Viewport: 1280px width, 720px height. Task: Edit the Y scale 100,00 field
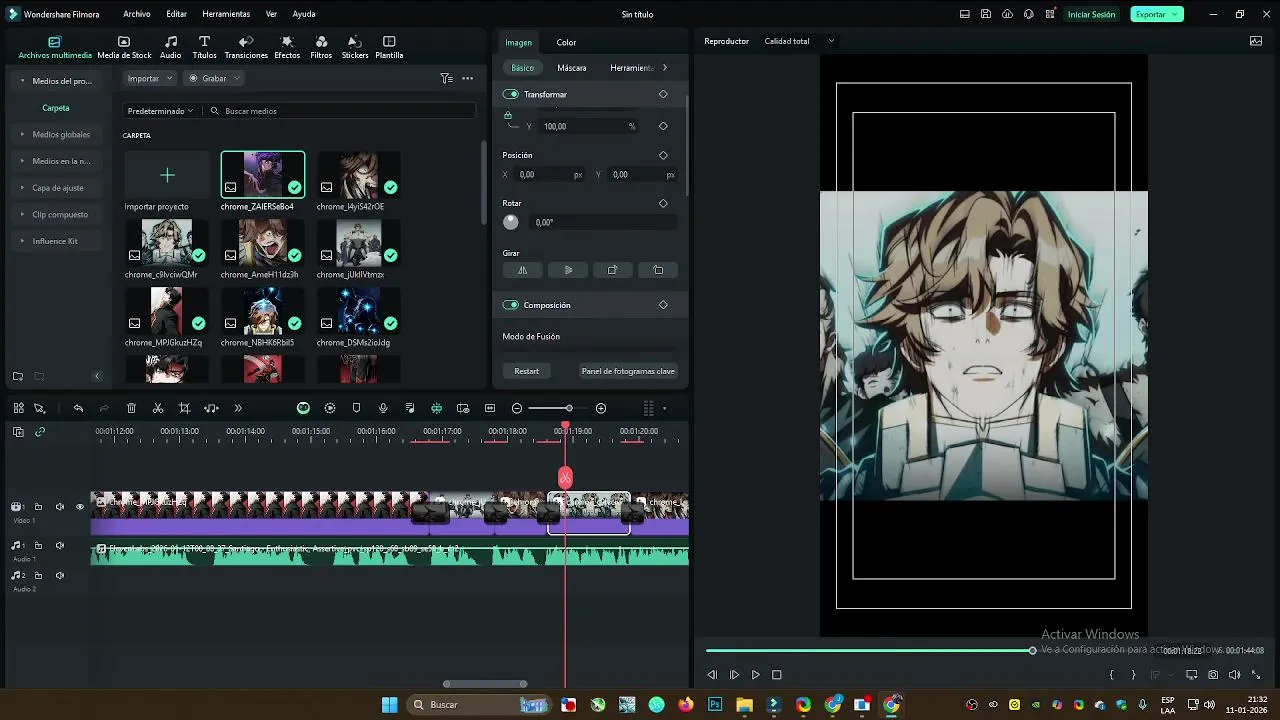(x=589, y=127)
